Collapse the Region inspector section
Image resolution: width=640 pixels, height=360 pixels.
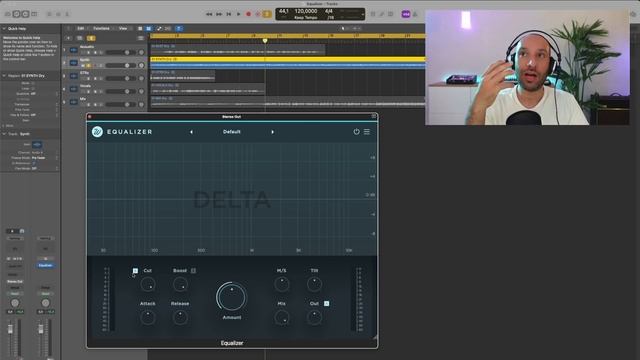[4, 76]
